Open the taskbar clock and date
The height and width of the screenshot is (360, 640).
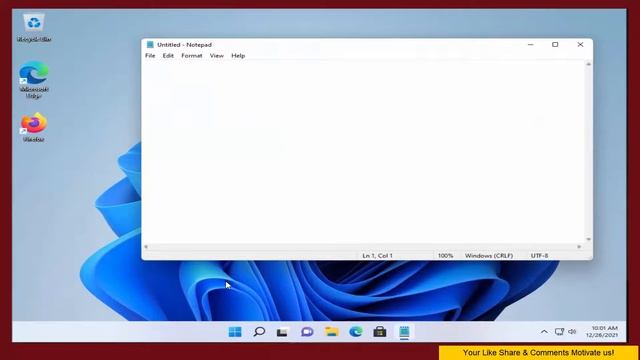[x=602, y=331]
